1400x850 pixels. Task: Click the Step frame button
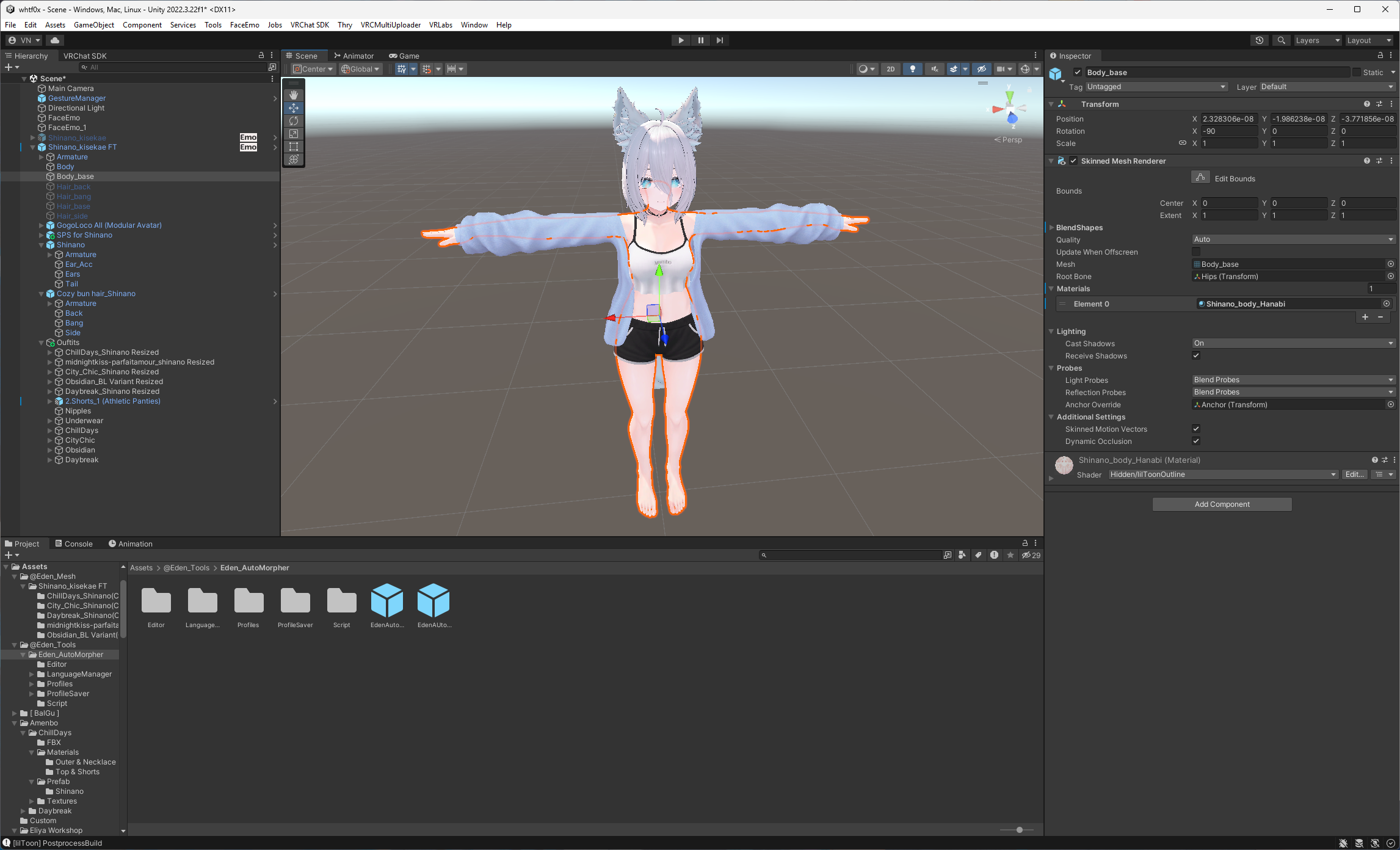[x=720, y=40]
